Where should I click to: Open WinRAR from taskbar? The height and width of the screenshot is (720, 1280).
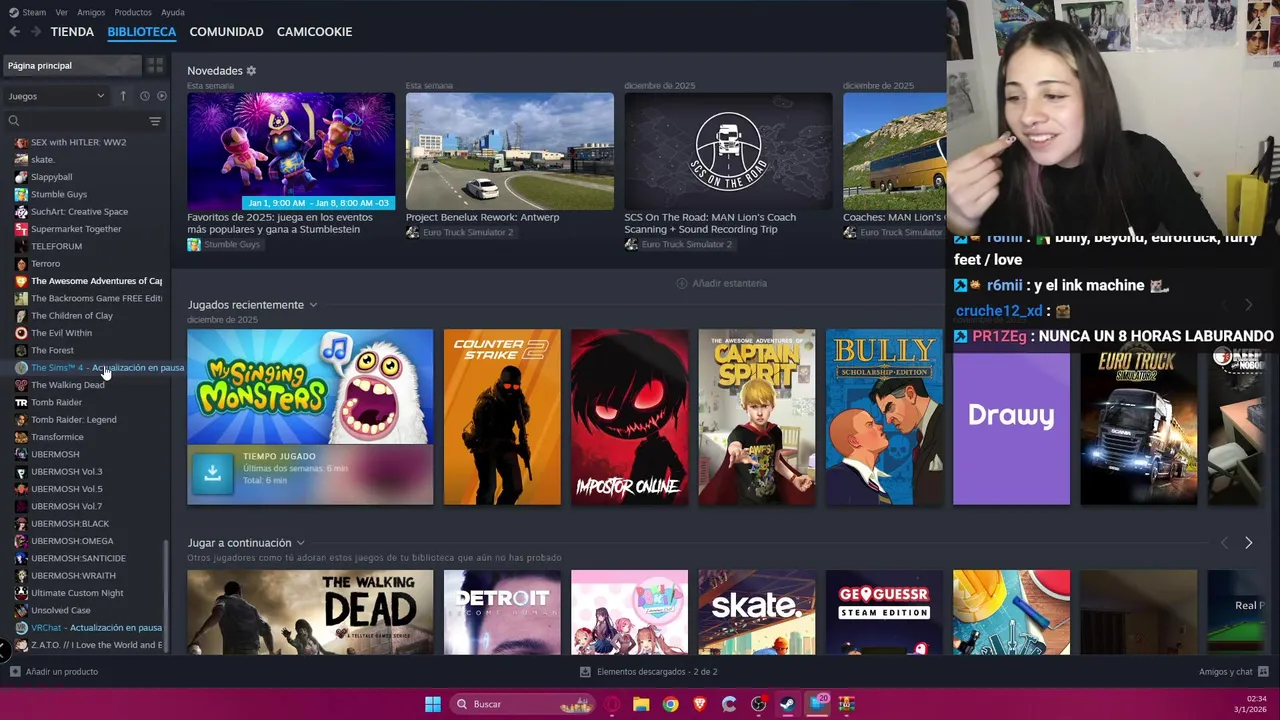pyautogui.click(x=846, y=704)
